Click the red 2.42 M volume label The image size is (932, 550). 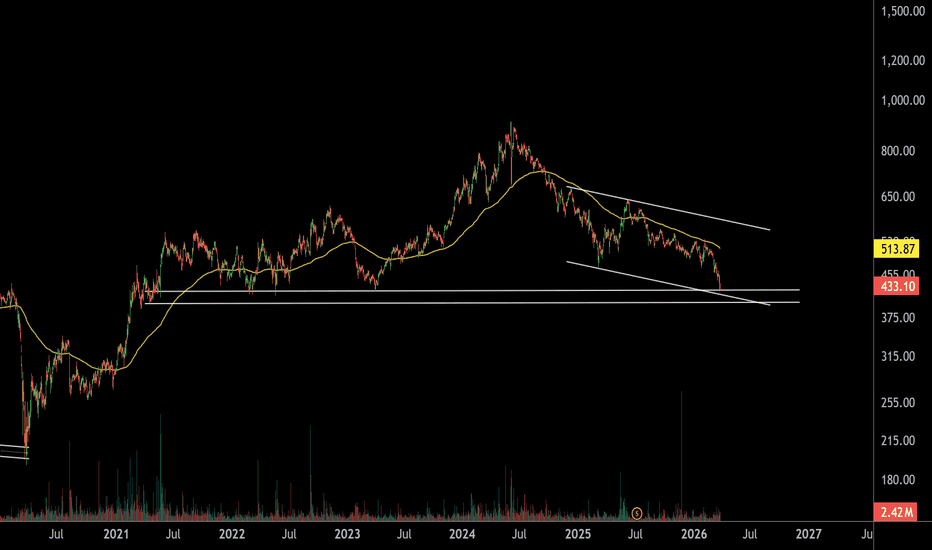(897, 511)
